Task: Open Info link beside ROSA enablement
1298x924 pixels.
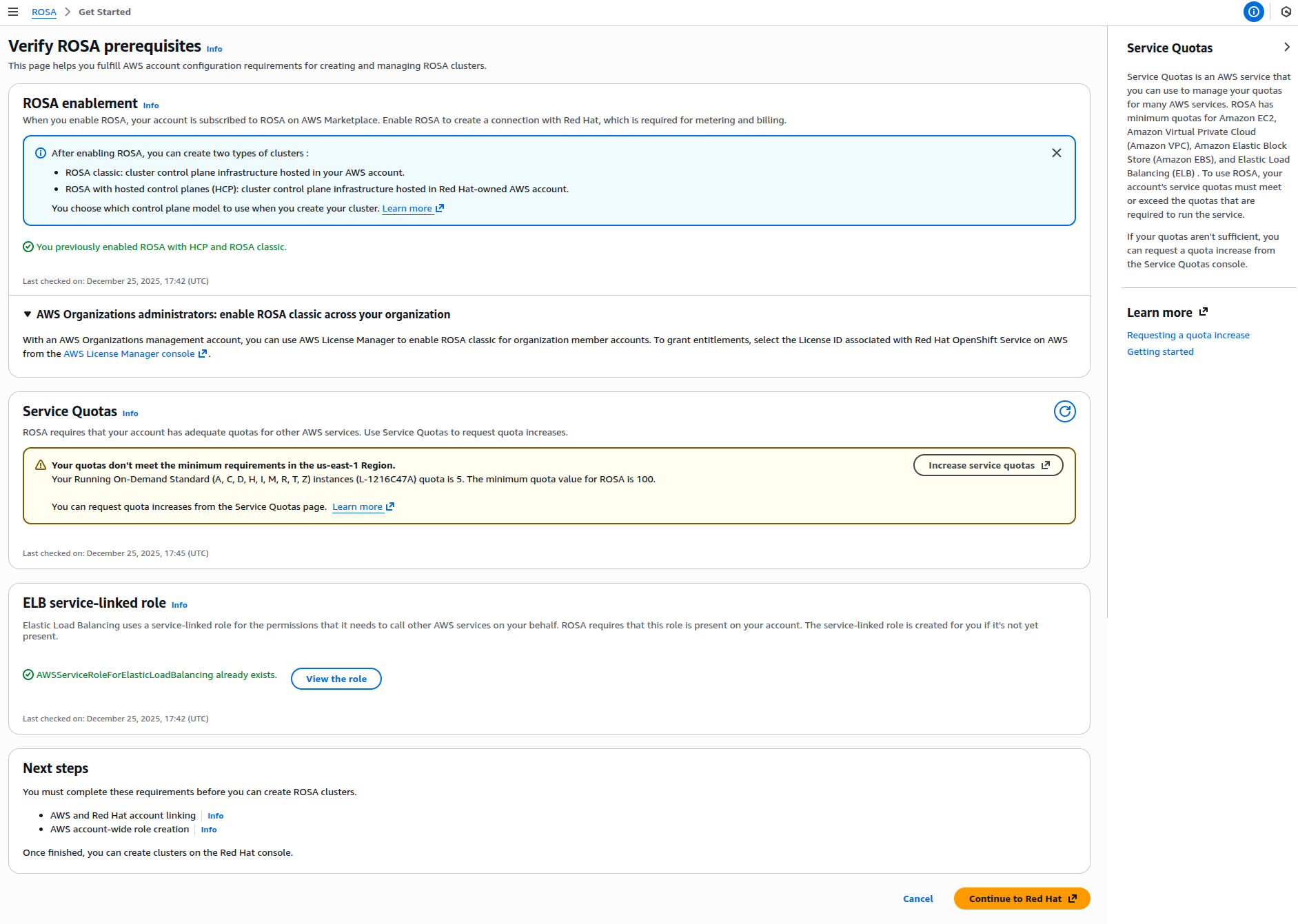Action: [x=151, y=105]
